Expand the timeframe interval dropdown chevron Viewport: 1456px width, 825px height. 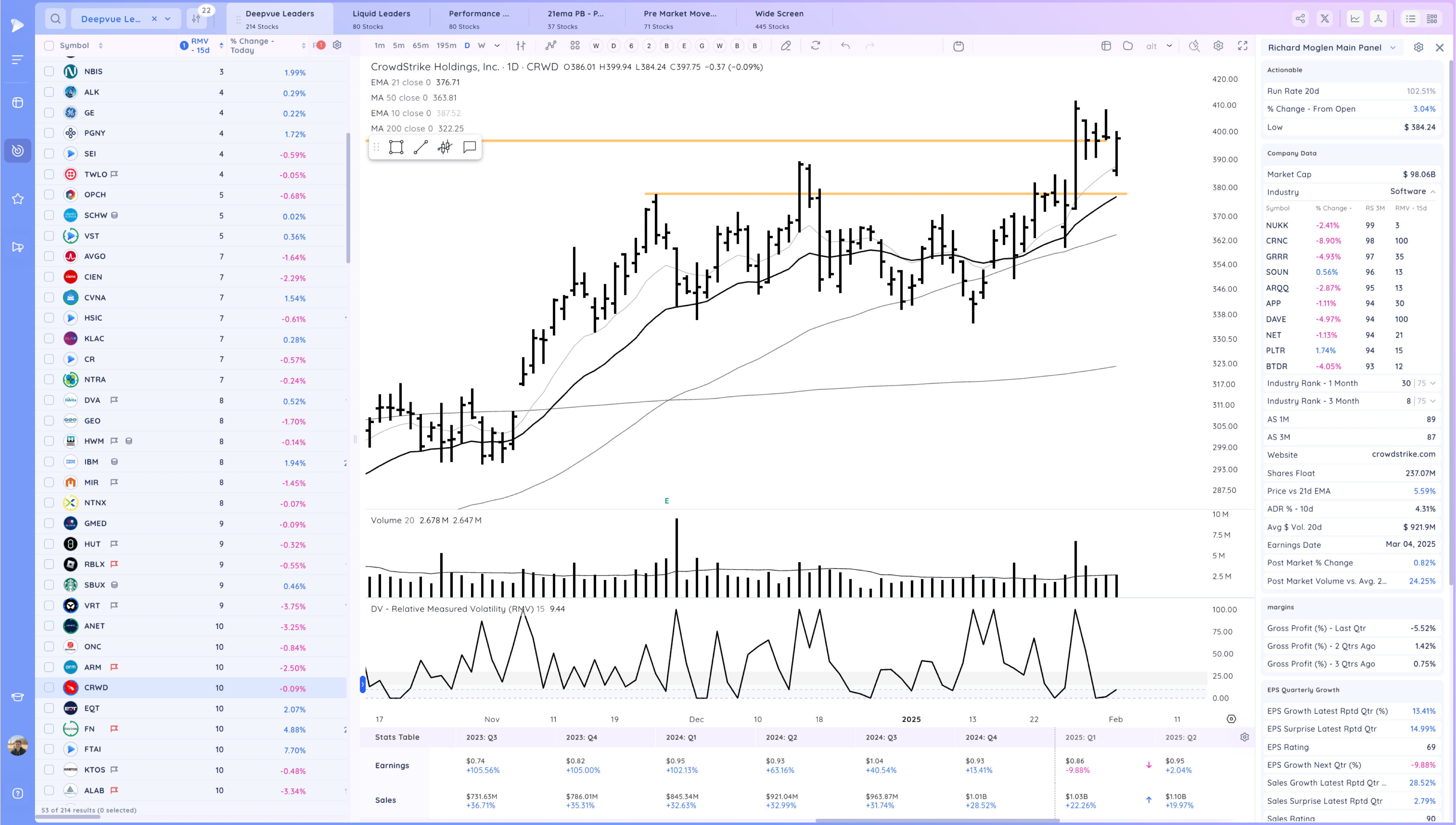tap(496, 46)
